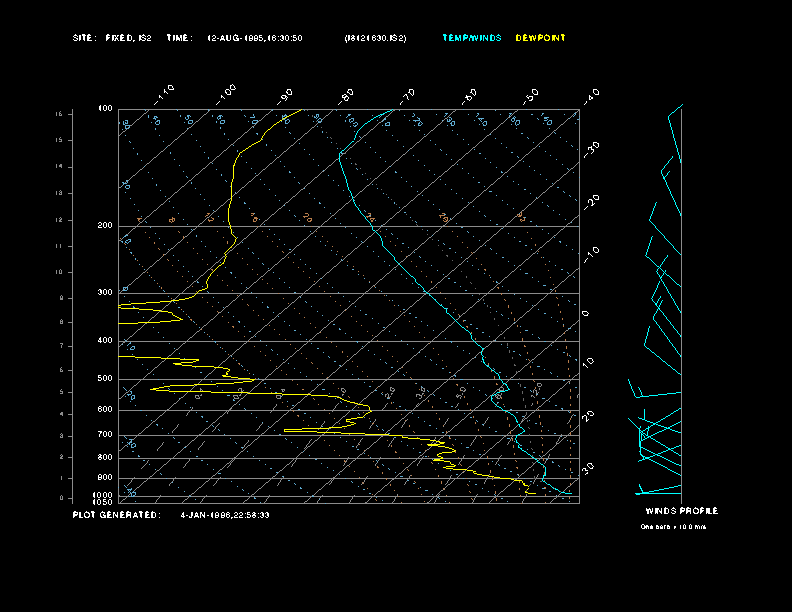This screenshot has width=792, height=612.
Task: Click the 'One barb = 10.0 m/s' note
Action: [x=673, y=527]
